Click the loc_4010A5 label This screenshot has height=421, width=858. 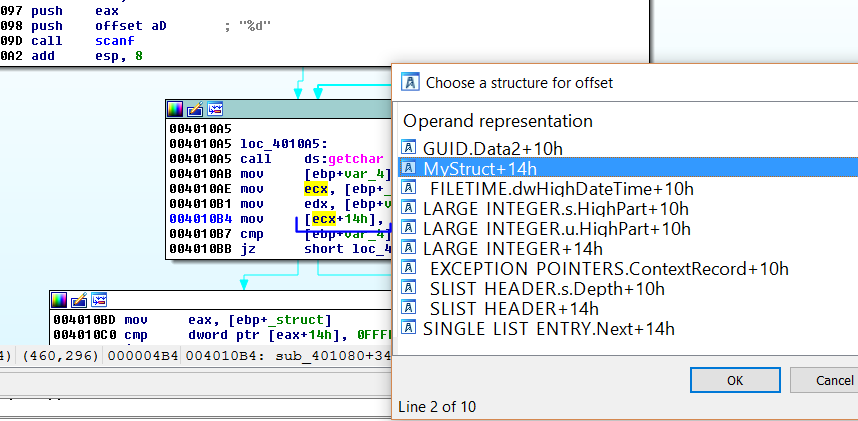[282, 143]
